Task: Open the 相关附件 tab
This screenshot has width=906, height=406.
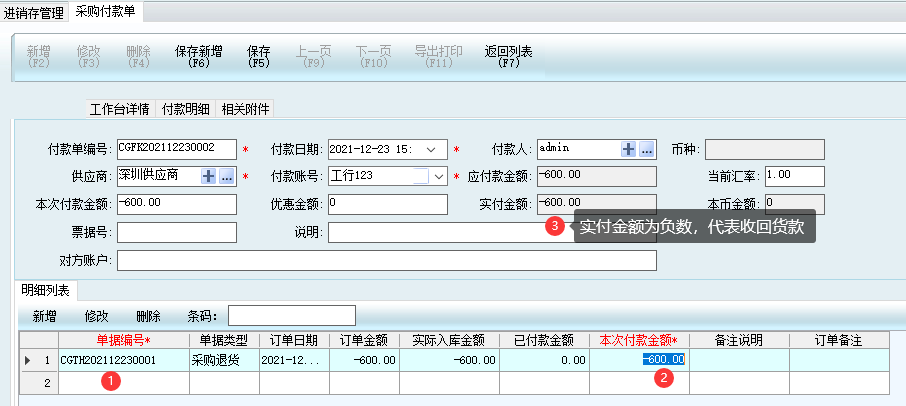Action: click(x=246, y=109)
